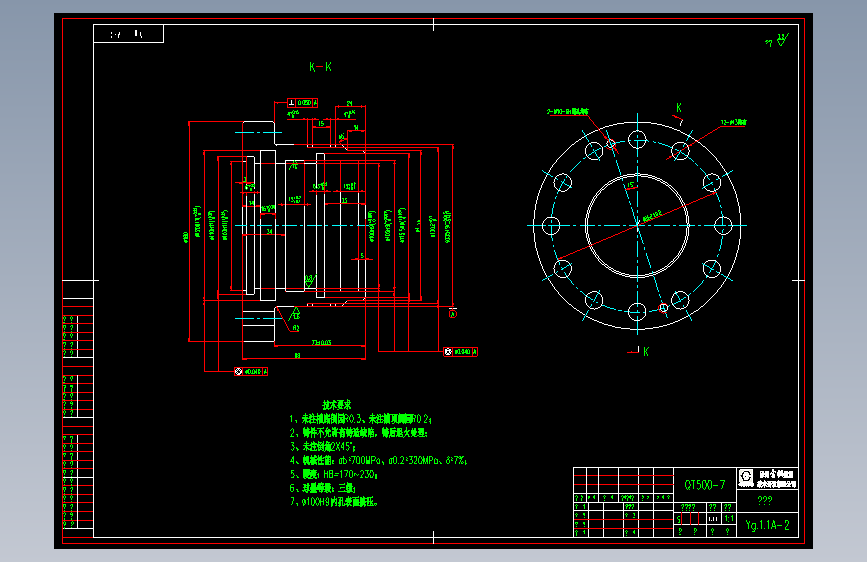The width and height of the screenshot is (867, 562).
Task: Select the top bolt hole on flange
Action: click(x=637, y=139)
